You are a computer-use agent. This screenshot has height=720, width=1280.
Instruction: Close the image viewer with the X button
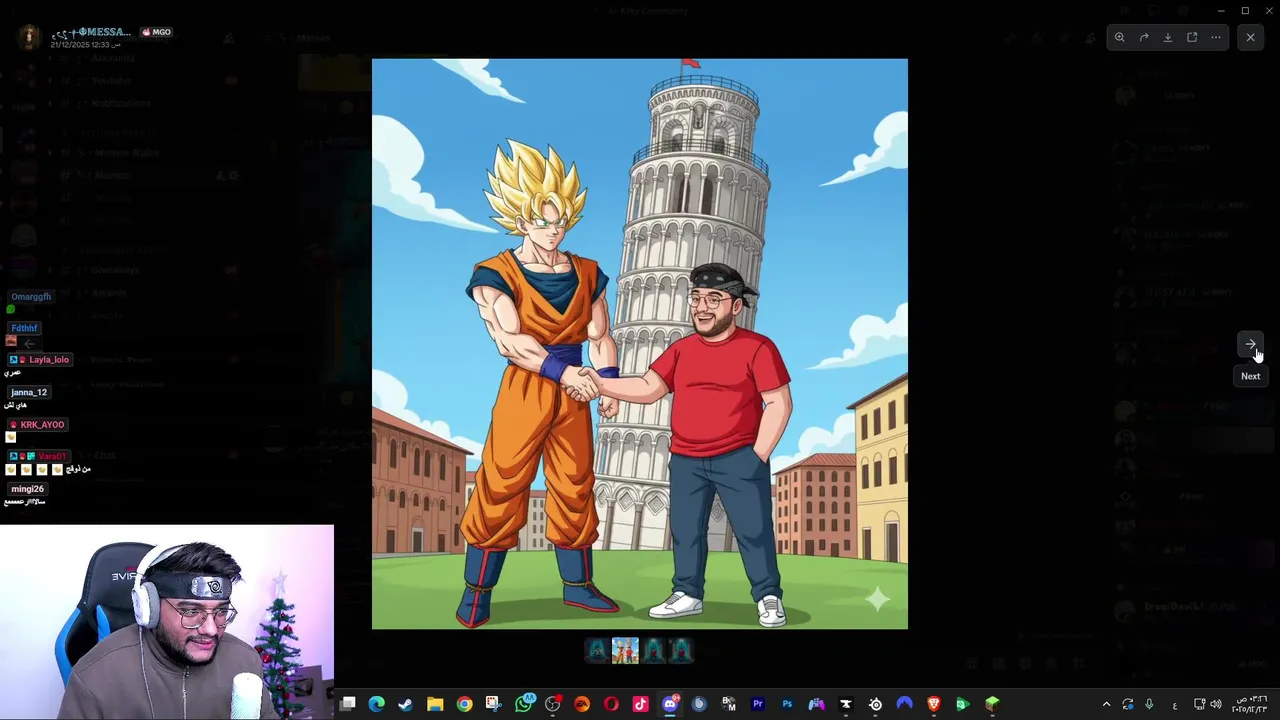pyautogui.click(x=1250, y=37)
